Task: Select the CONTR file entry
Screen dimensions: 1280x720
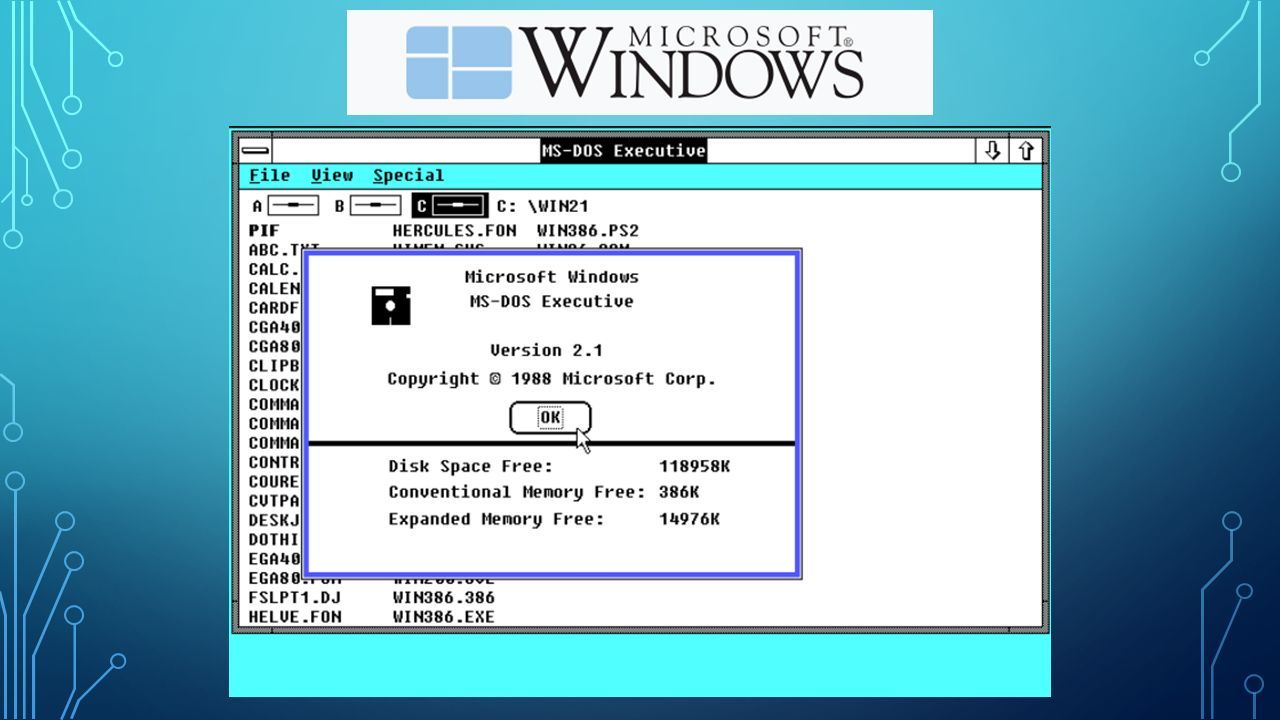Action: [x=274, y=463]
